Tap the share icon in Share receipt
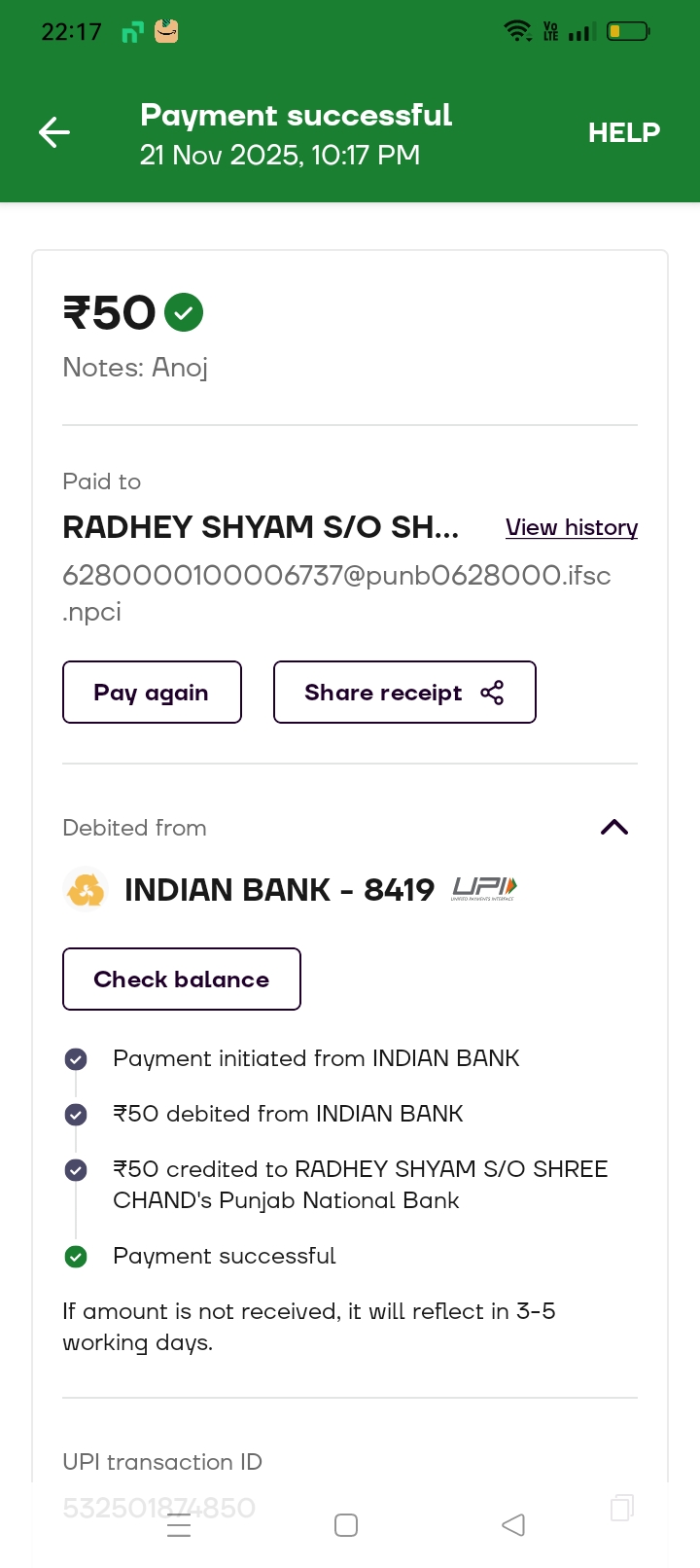Viewport: 700px width, 1568px height. point(492,693)
